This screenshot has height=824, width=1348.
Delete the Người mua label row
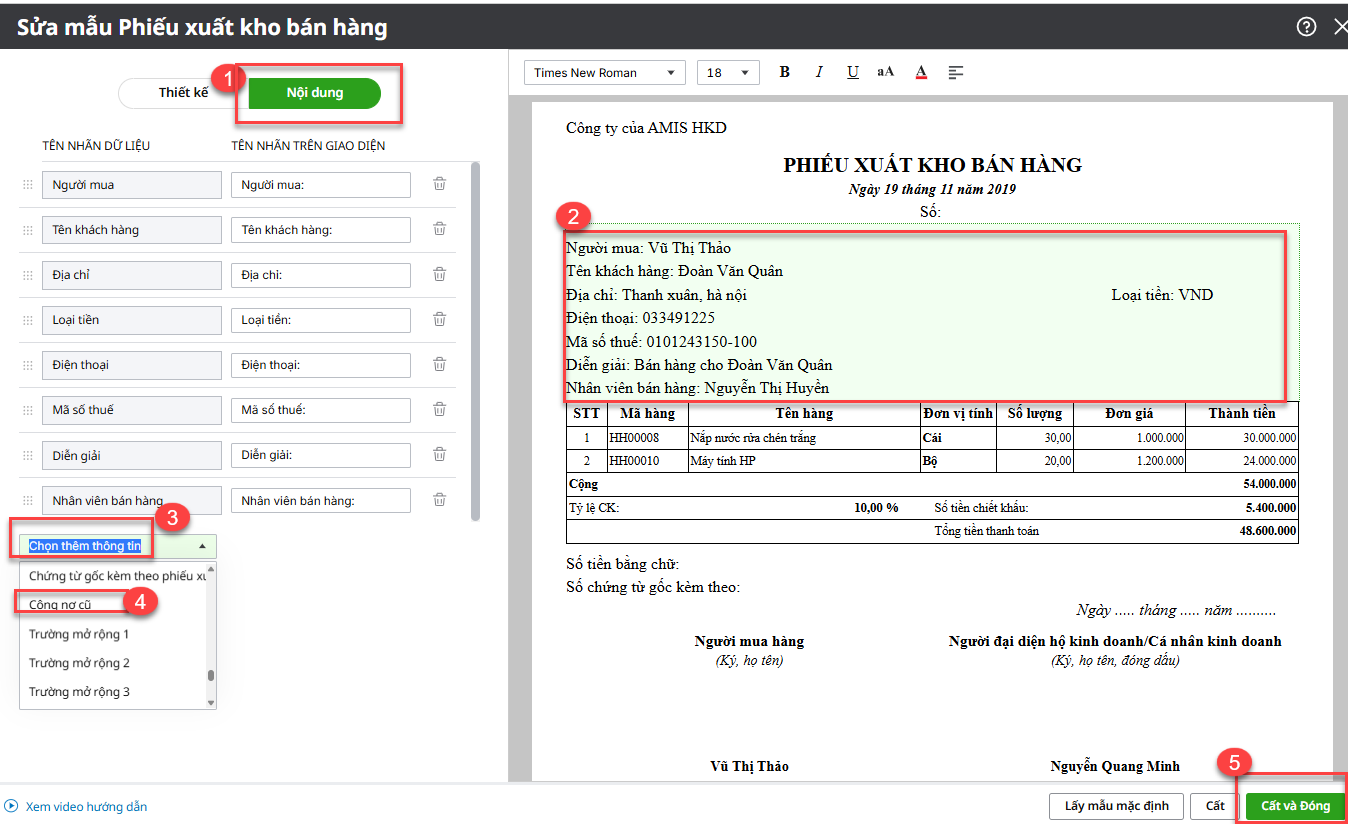[439, 184]
